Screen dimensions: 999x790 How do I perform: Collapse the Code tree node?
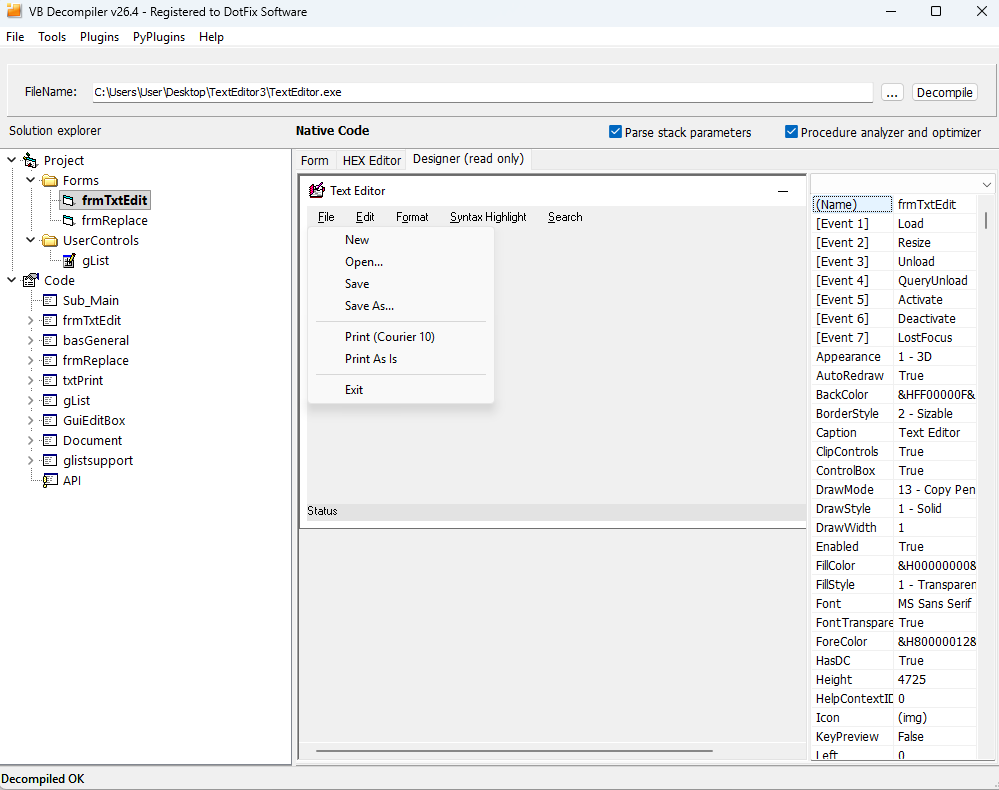click(11, 280)
